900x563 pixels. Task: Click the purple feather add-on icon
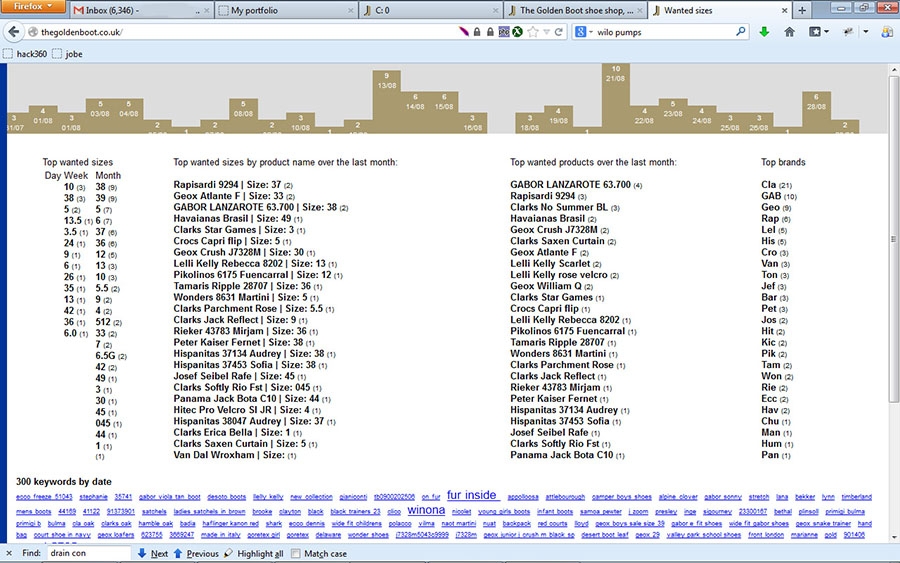[x=464, y=32]
